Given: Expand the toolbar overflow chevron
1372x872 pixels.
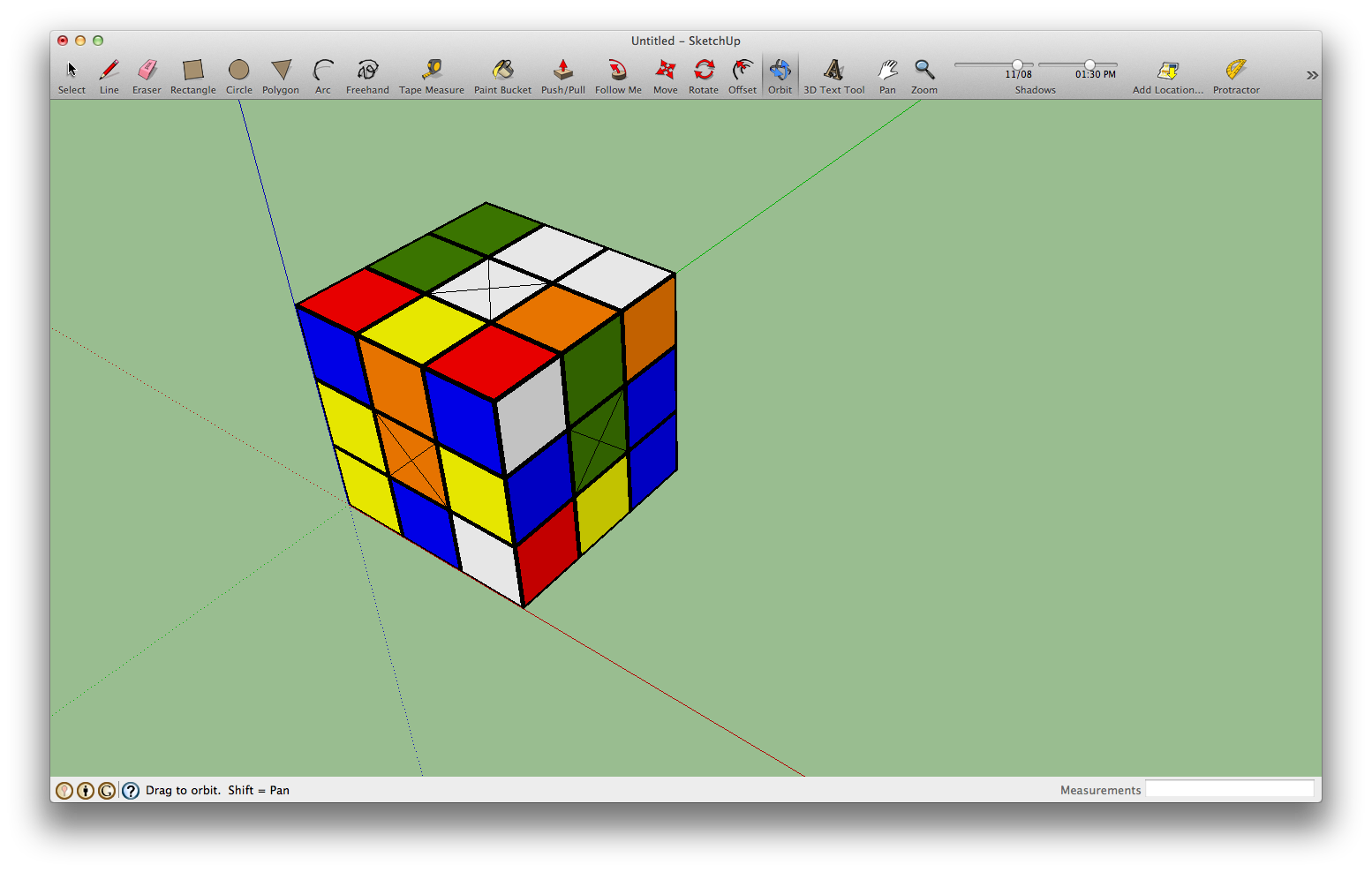Looking at the screenshot, I should pyautogui.click(x=1312, y=76).
